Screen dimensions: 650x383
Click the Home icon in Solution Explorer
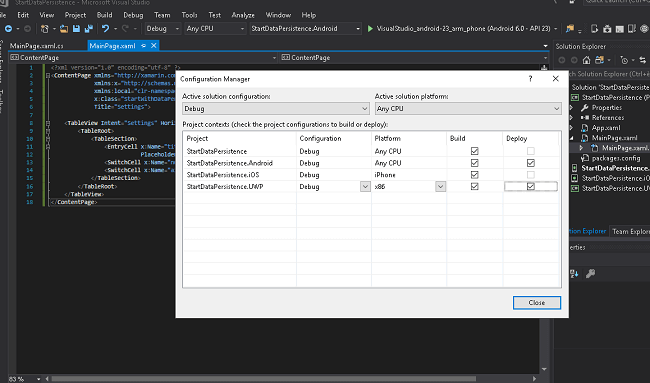coord(587,60)
